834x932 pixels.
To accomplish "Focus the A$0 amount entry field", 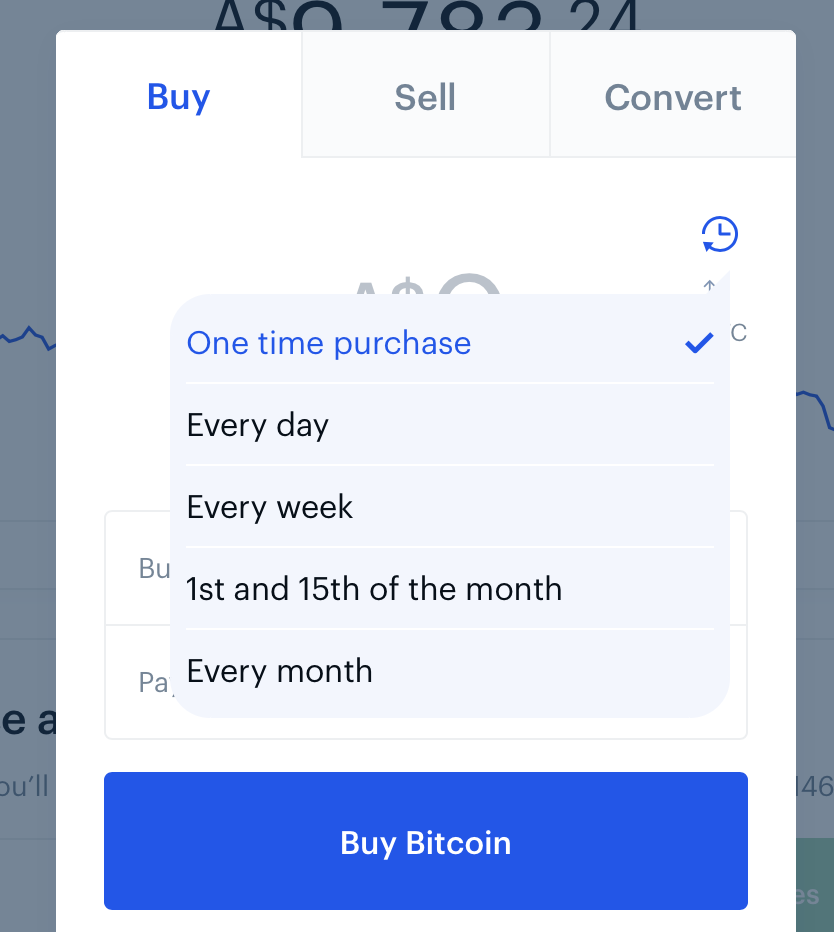I will (426, 284).
